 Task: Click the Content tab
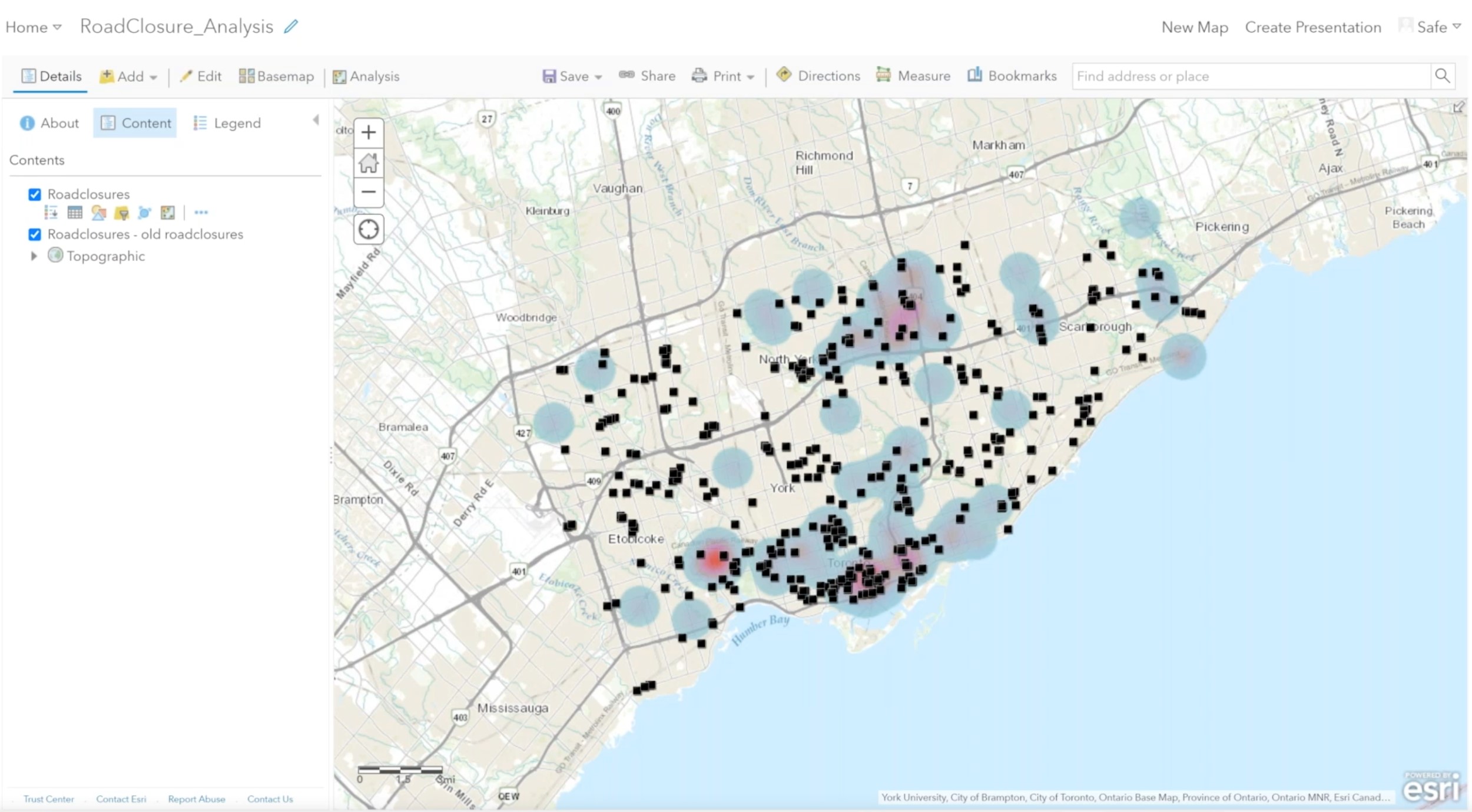point(135,122)
